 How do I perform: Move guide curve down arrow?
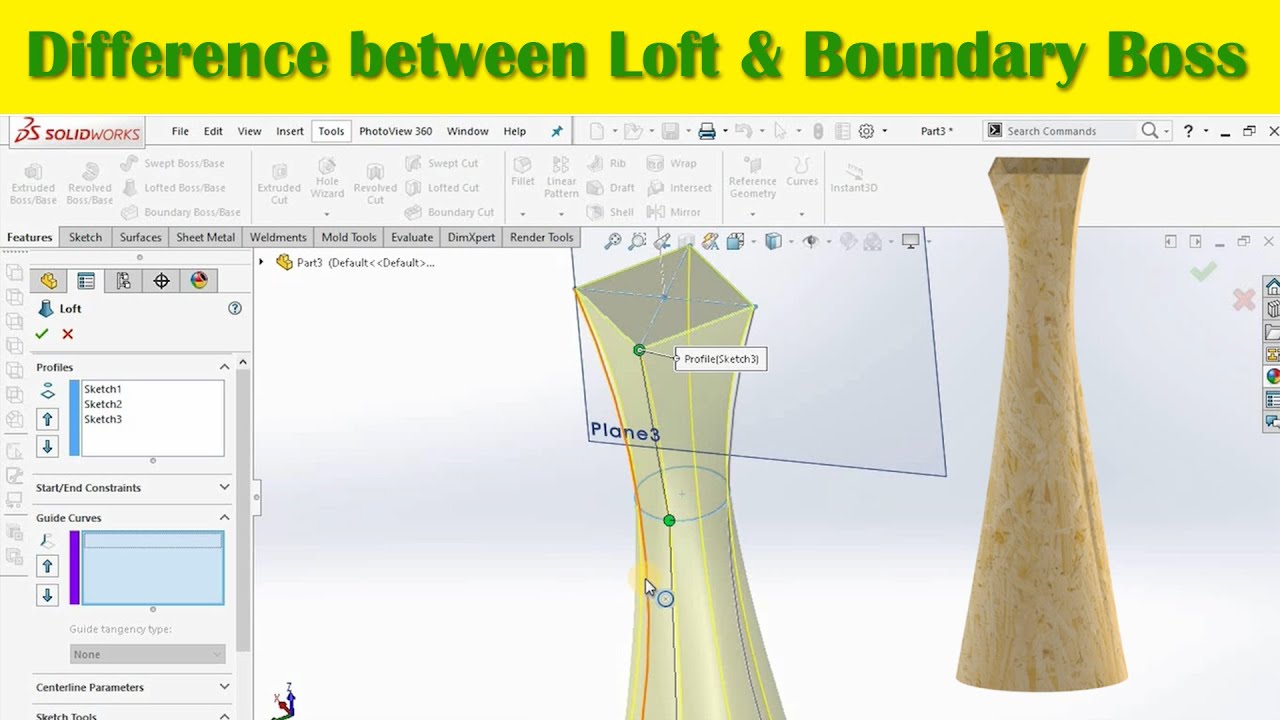[x=47, y=595]
